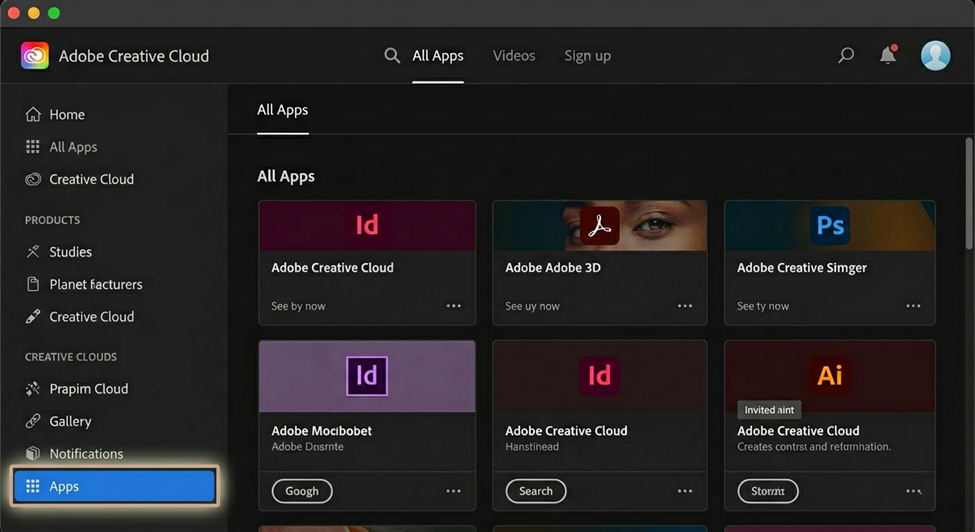Click the Stornn button
This screenshot has height=532, width=975.
[x=768, y=491]
